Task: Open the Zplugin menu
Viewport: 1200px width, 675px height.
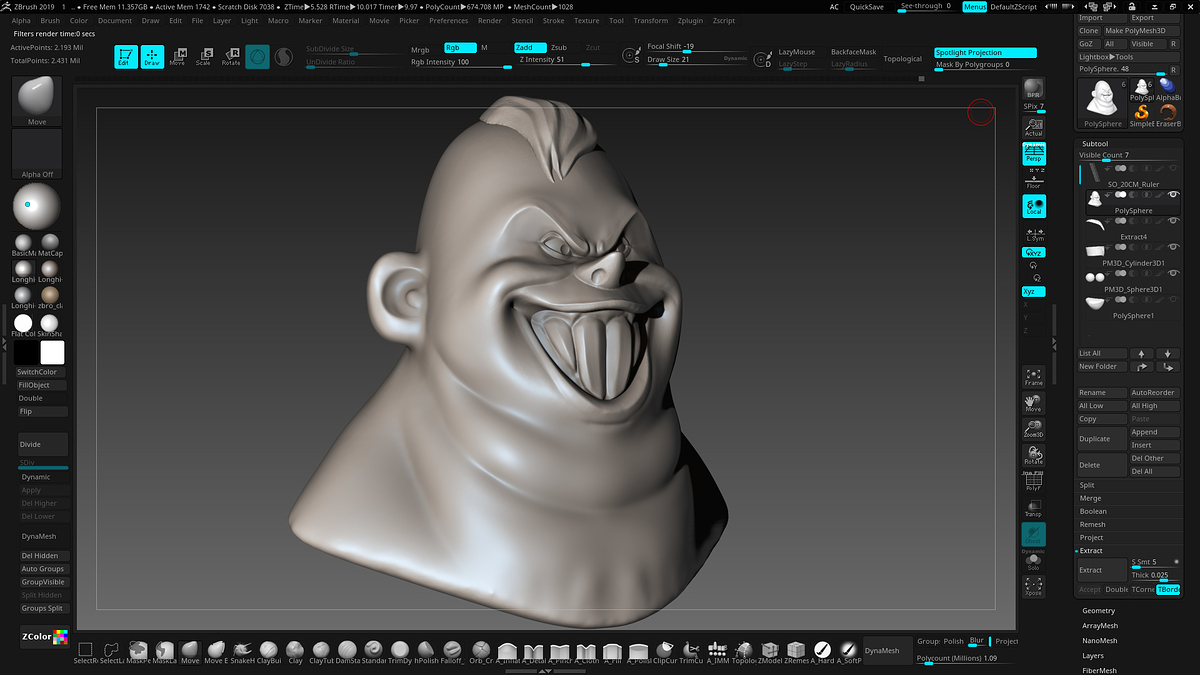Action: coord(690,20)
